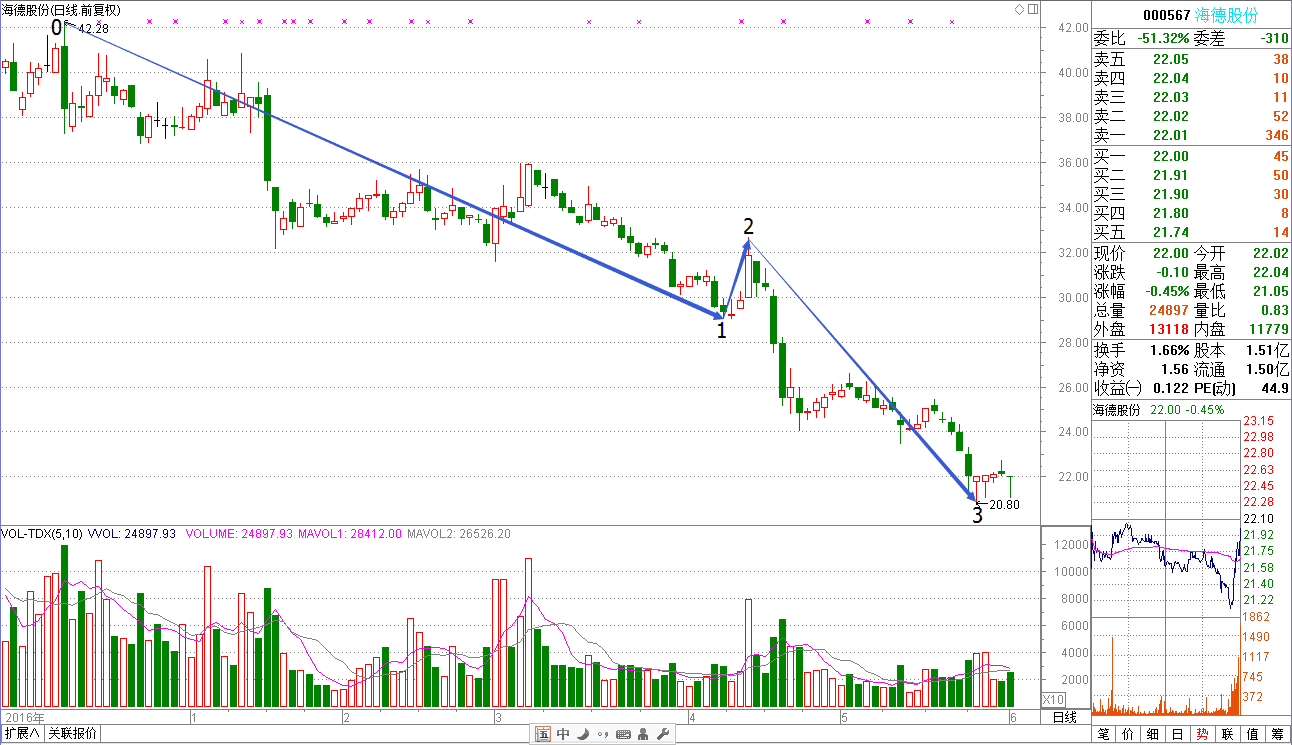Image resolution: width=1292 pixels, height=745 pixels.
Task: Select the 势 tab
Action: (1203, 734)
